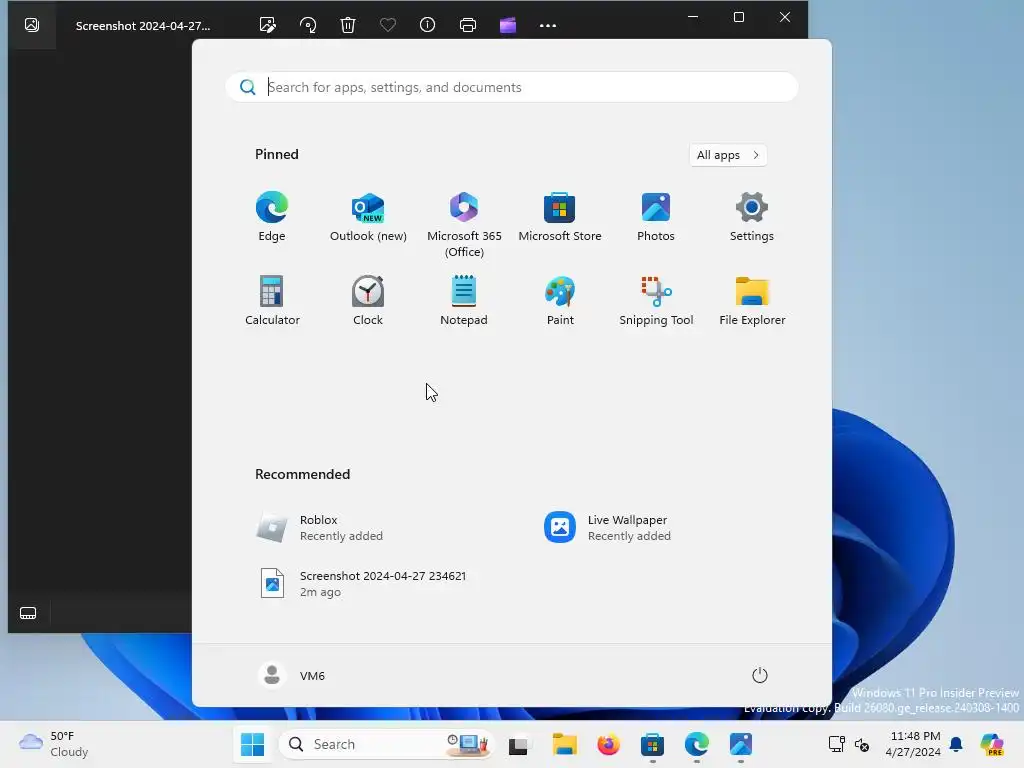Open notifications bell in taskbar
This screenshot has width=1024, height=768.
tap(956, 744)
